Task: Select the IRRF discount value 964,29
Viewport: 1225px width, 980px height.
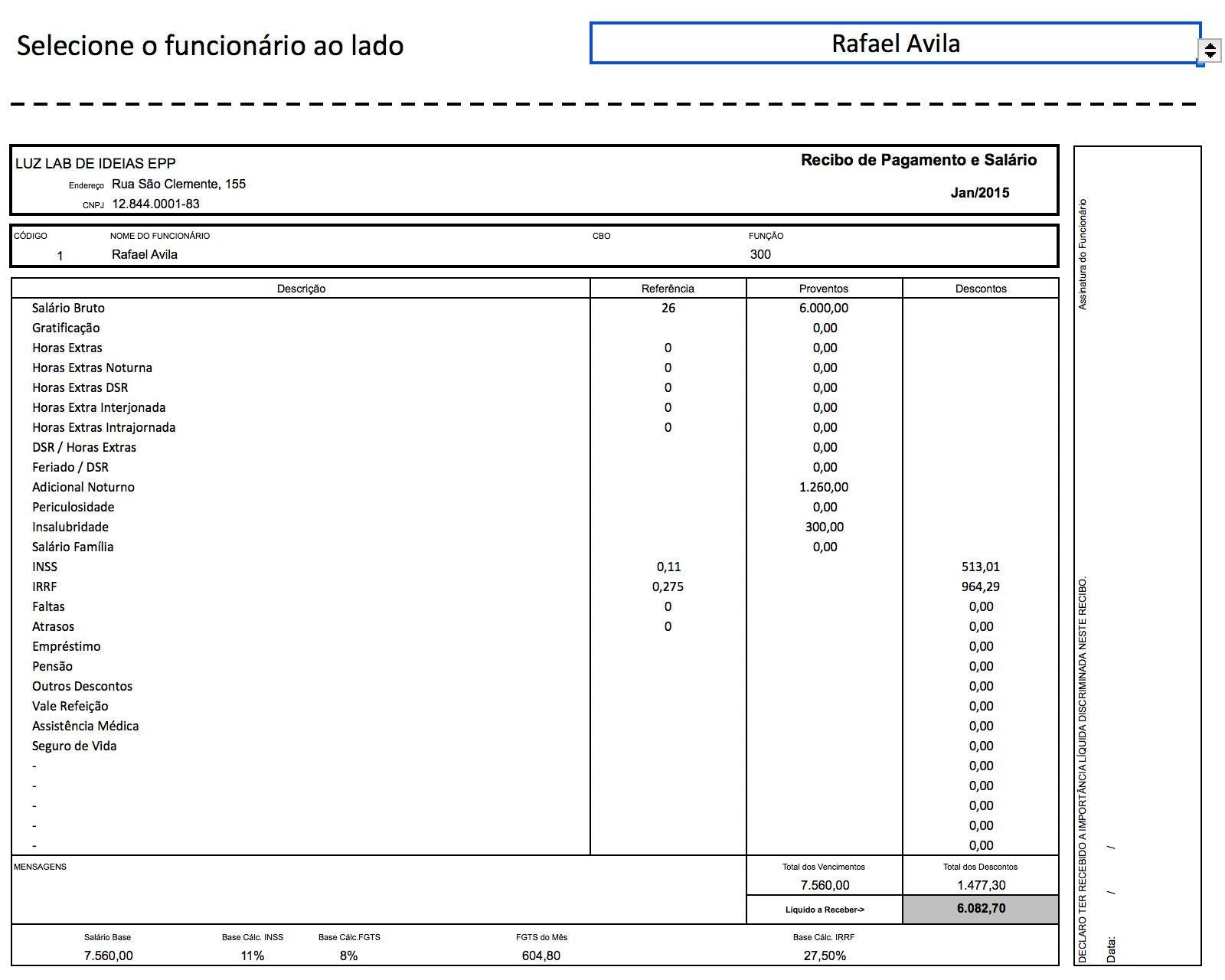Action: pos(981,586)
